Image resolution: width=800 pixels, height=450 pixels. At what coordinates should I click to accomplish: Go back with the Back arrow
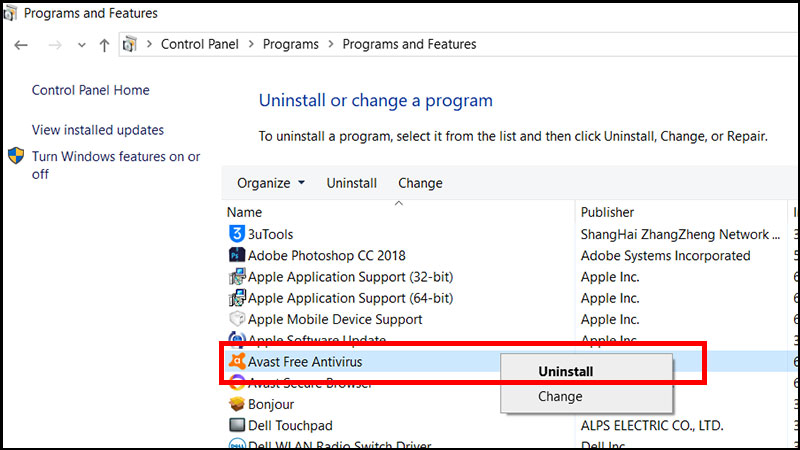click(x=22, y=45)
